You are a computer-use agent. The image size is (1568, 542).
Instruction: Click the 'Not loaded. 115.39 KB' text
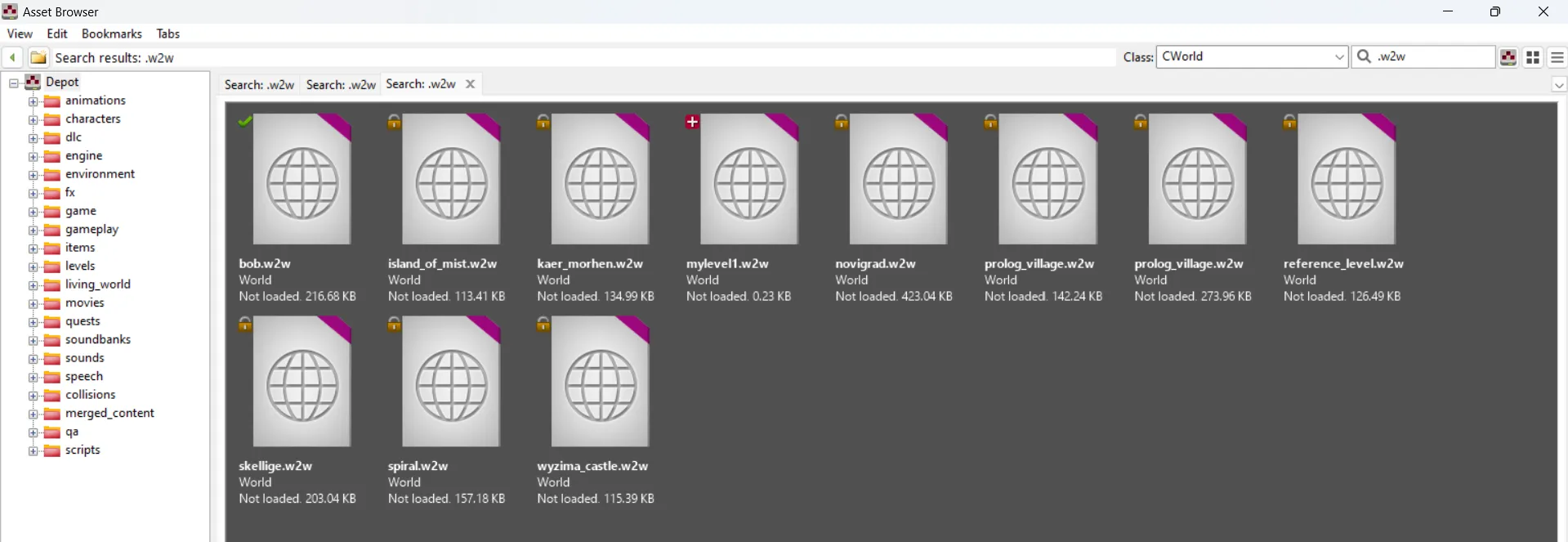(596, 499)
